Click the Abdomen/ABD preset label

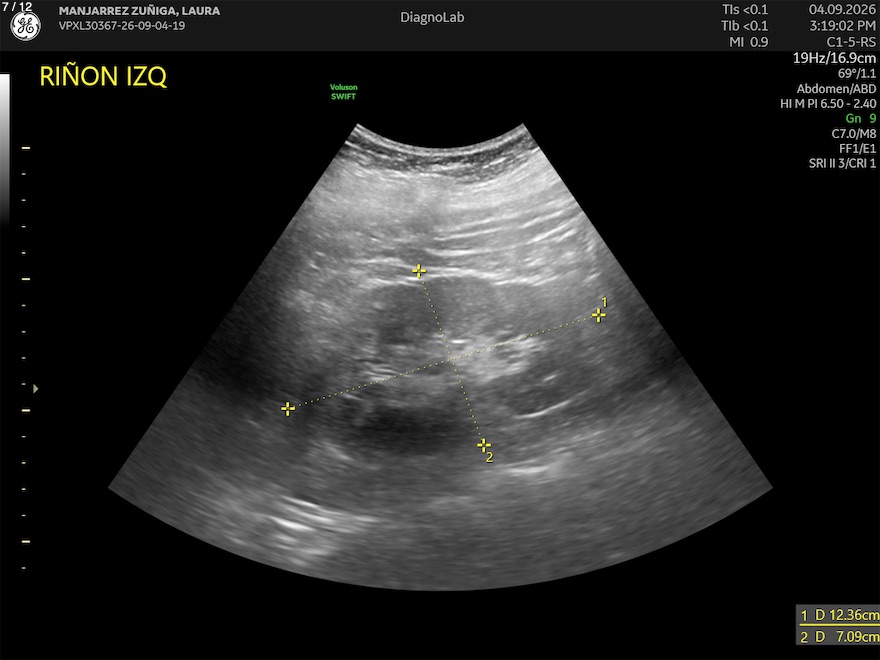[x=836, y=89]
